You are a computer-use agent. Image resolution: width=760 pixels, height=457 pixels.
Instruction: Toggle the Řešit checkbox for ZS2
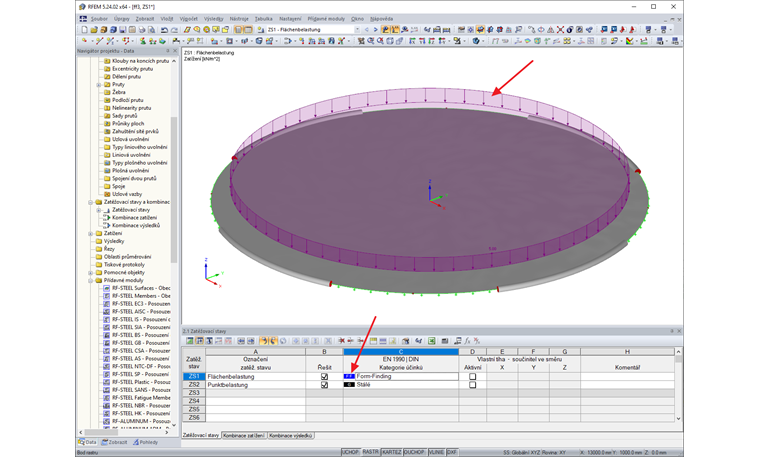(x=324, y=385)
